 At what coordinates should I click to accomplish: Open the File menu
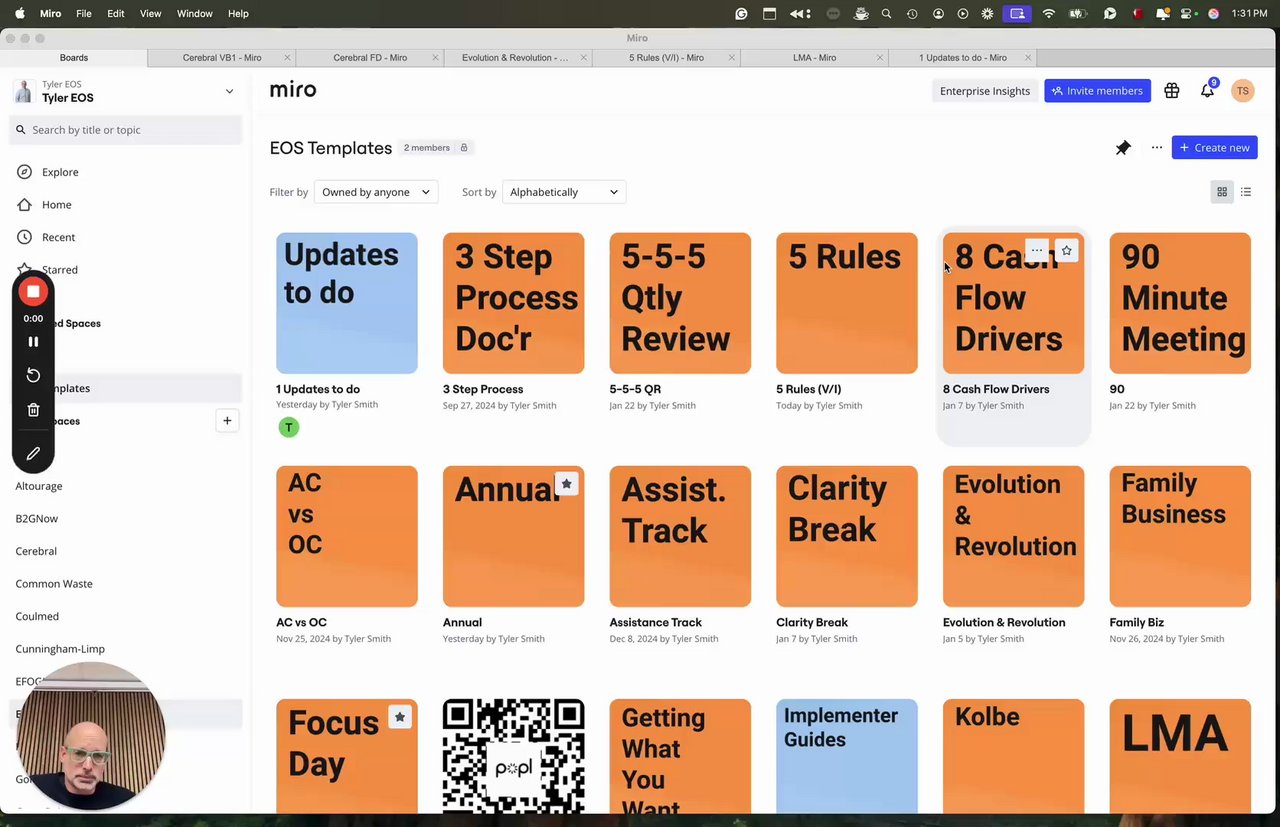point(84,14)
